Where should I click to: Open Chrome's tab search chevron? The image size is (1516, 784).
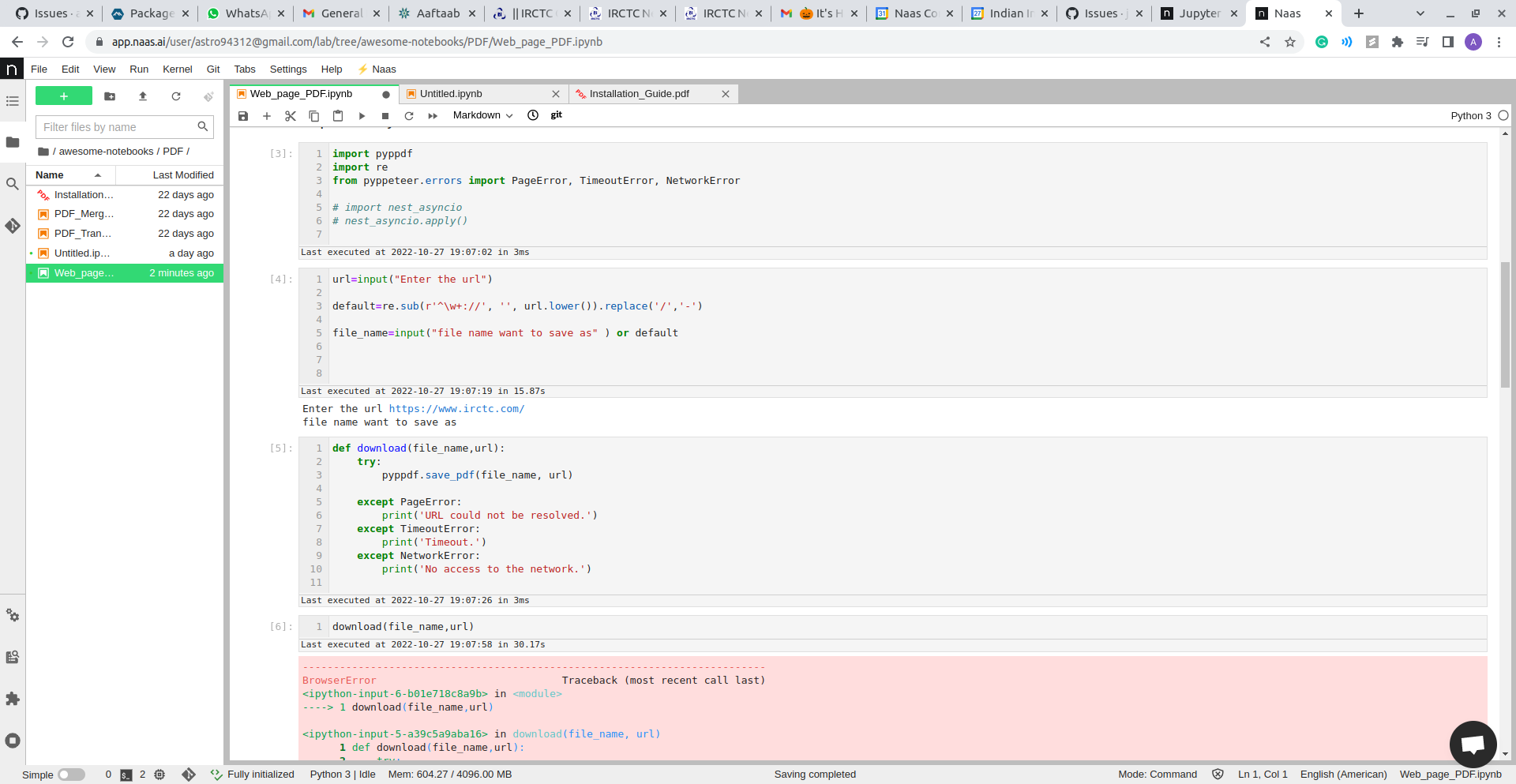(1418, 13)
